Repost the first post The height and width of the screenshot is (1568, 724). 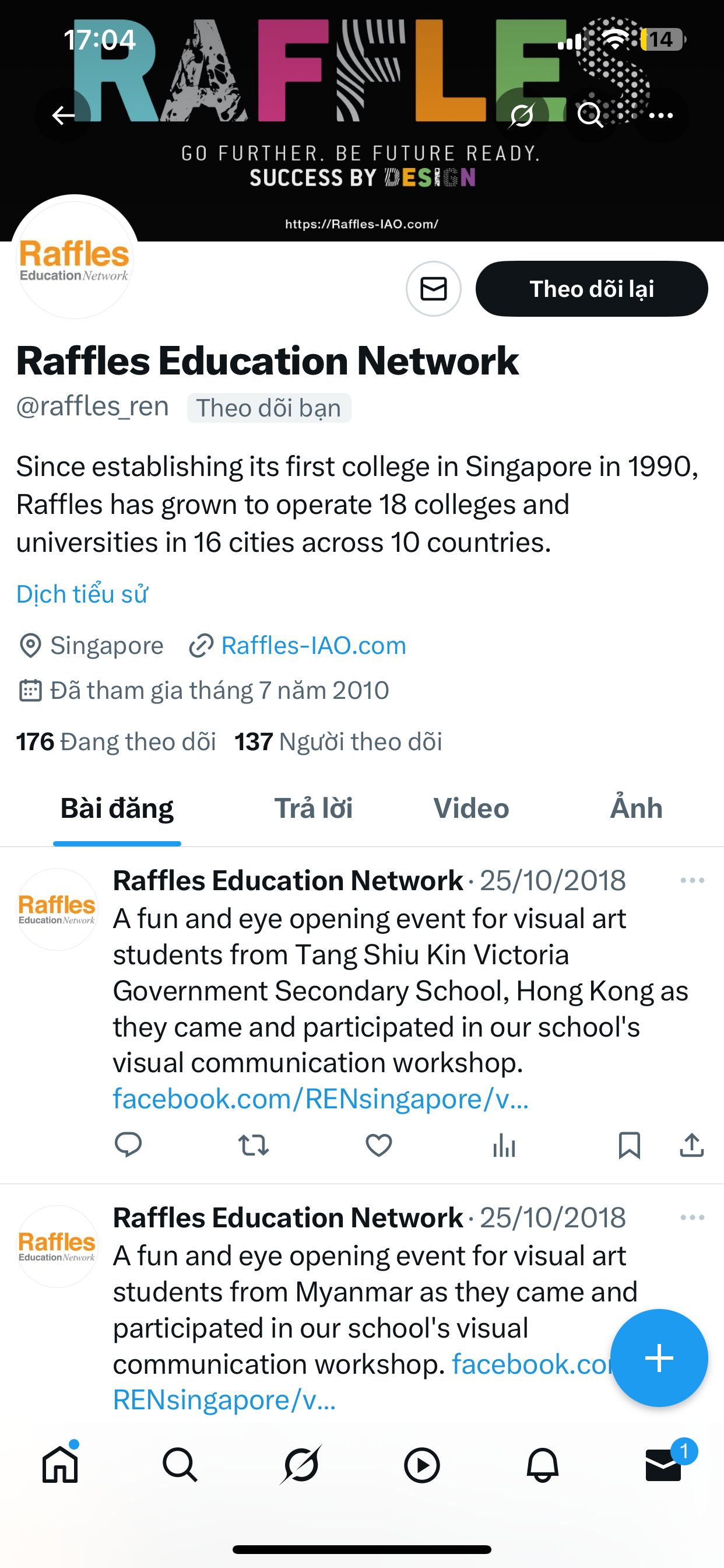tap(253, 1146)
